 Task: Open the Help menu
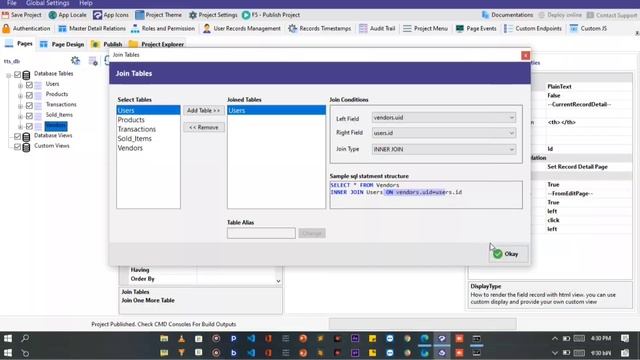click(x=86, y=3)
